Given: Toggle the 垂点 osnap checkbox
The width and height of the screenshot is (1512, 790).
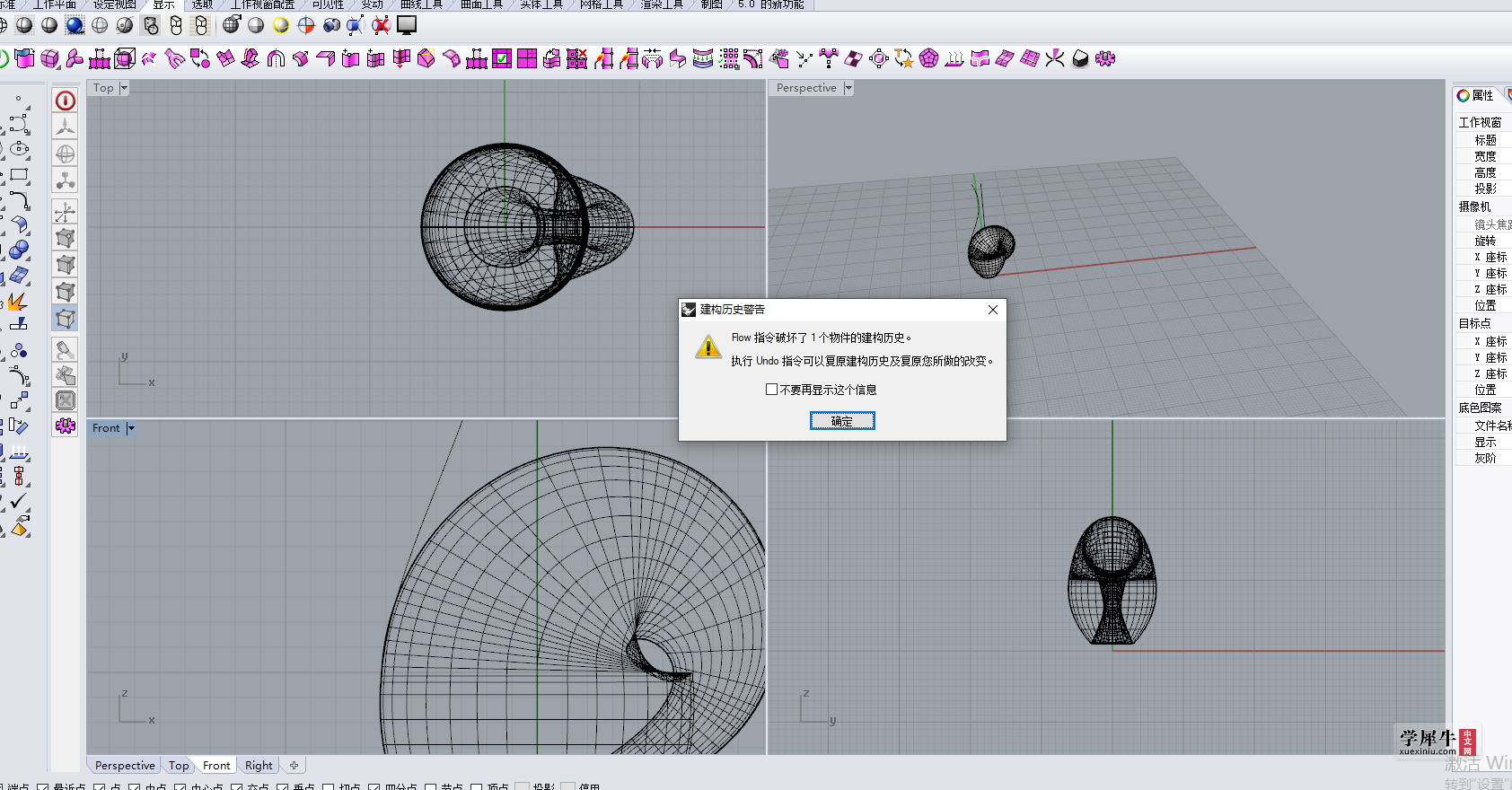Looking at the screenshot, I should [x=283, y=787].
